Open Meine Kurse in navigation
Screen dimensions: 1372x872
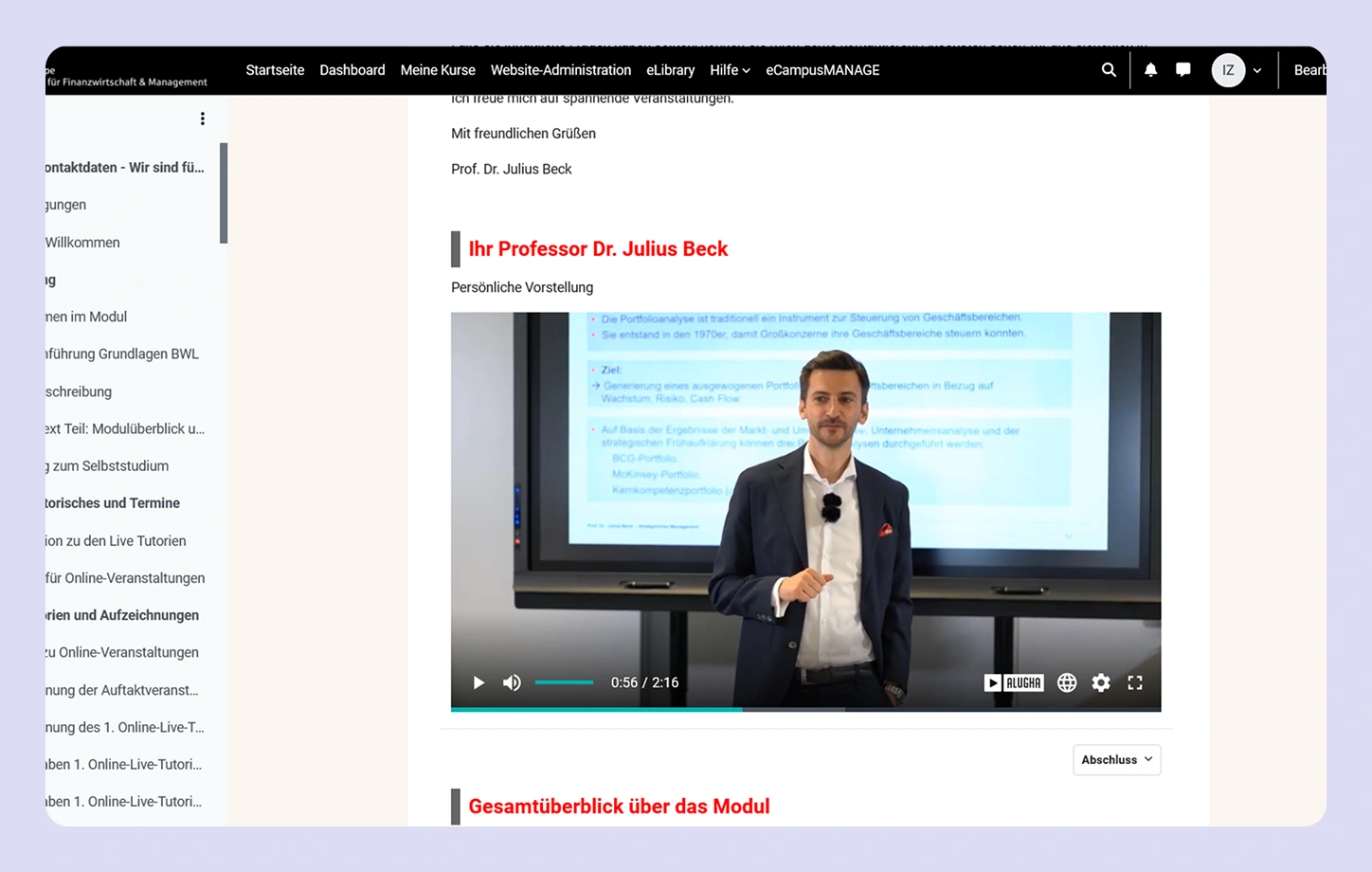(438, 70)
